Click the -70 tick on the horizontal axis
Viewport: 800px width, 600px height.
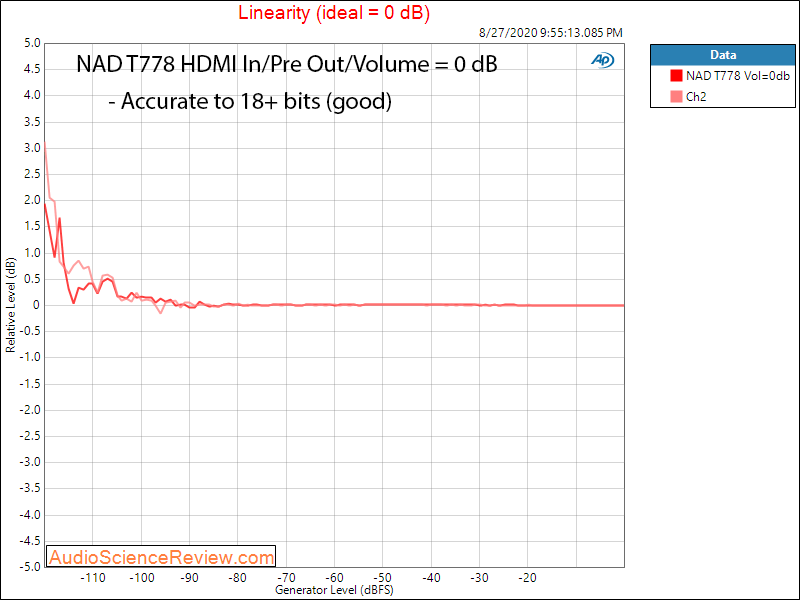pos(286,578)
